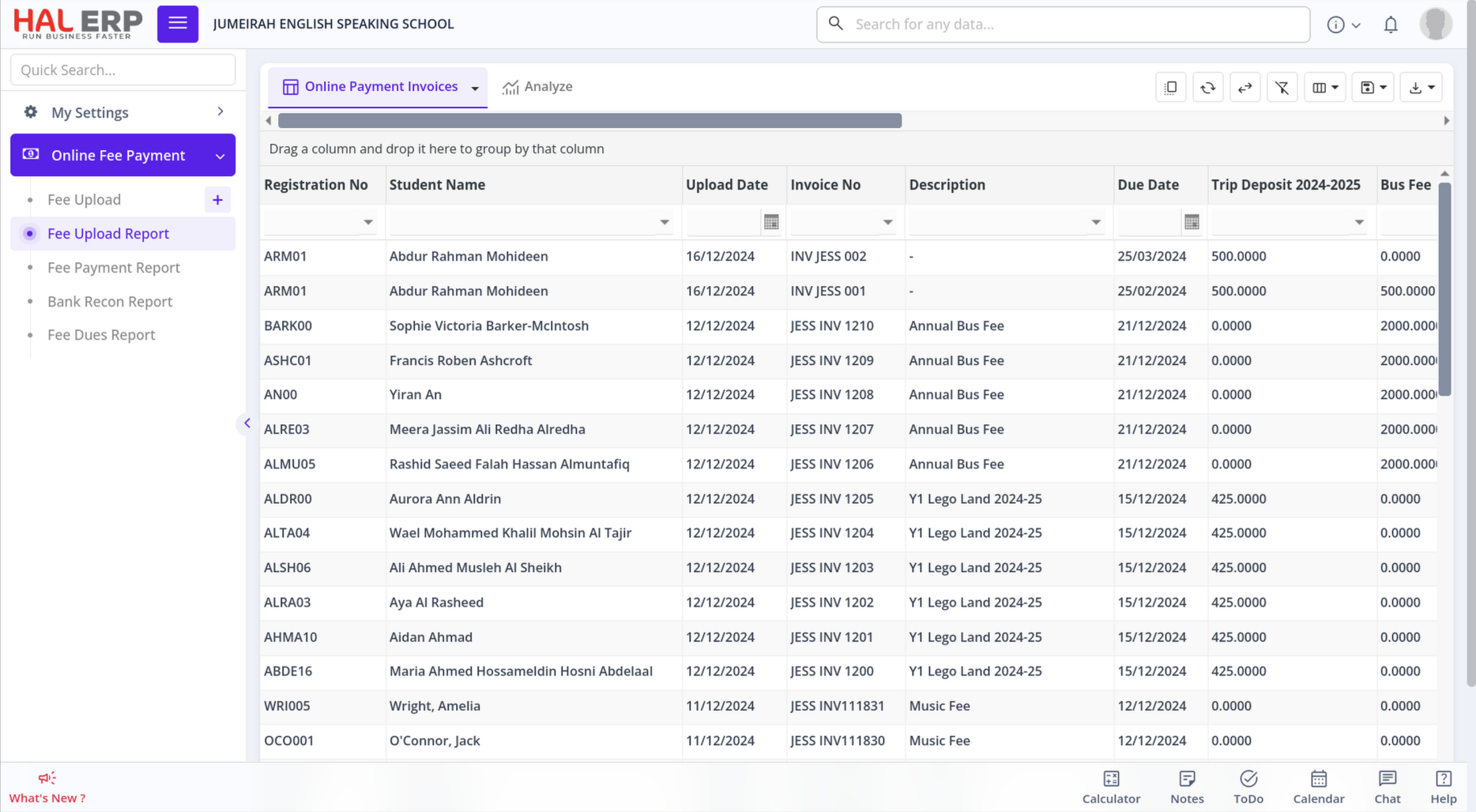Collapse the Online Fee Payment section

(122, 155)
